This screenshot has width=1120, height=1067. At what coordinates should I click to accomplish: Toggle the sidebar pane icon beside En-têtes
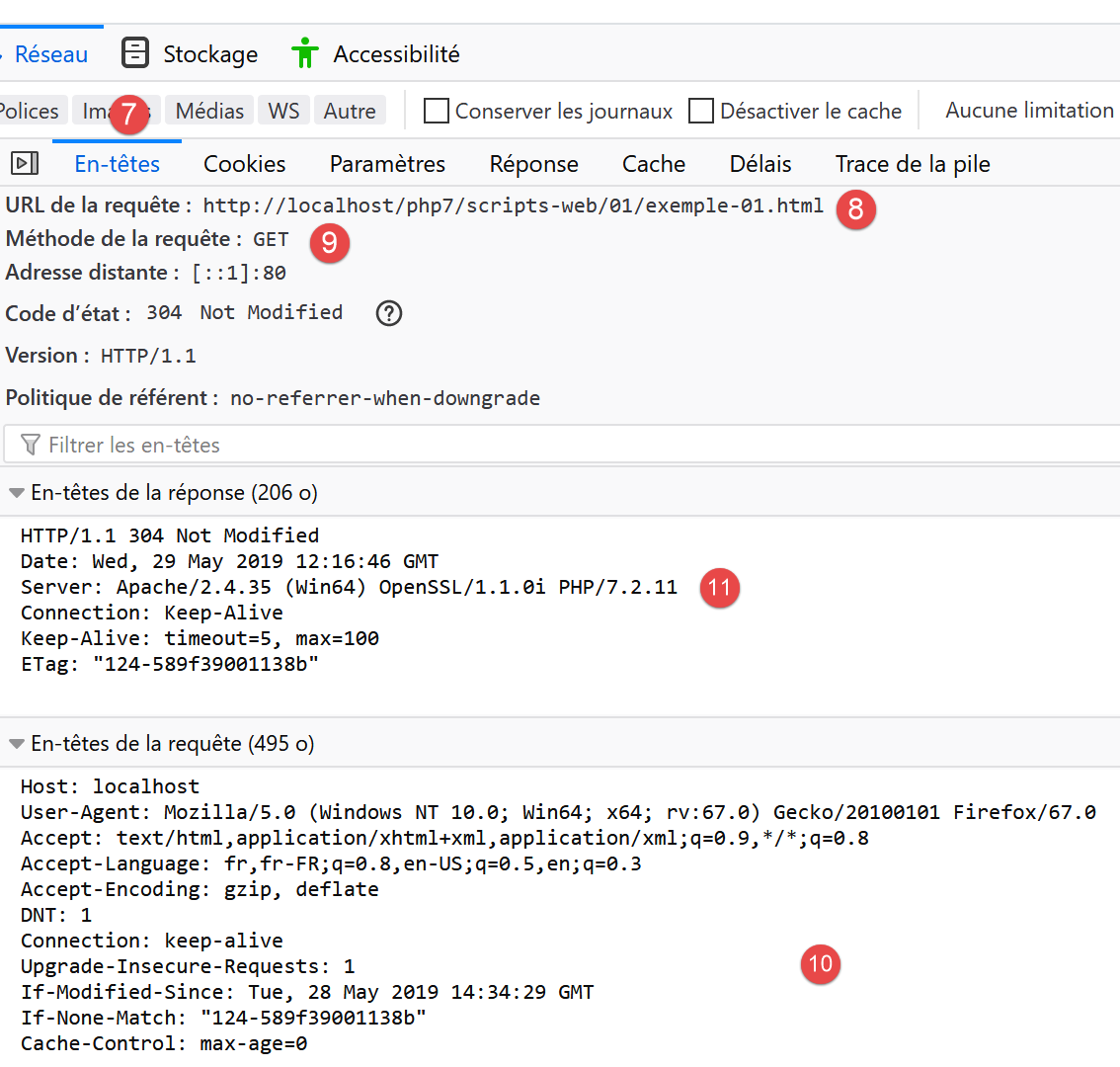coord(25,163)
